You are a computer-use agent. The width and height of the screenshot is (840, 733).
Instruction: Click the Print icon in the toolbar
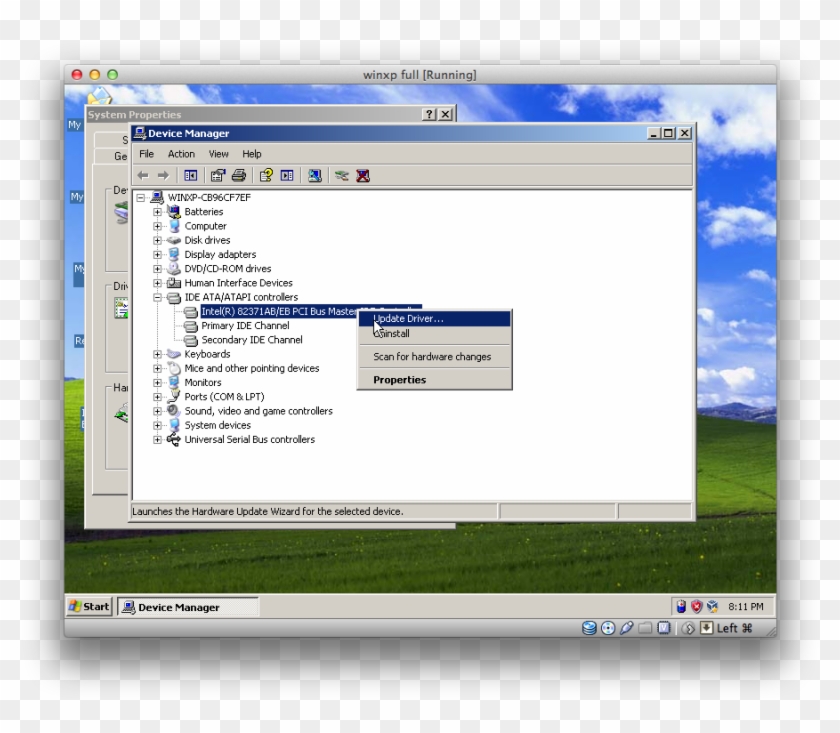[238, 175]
